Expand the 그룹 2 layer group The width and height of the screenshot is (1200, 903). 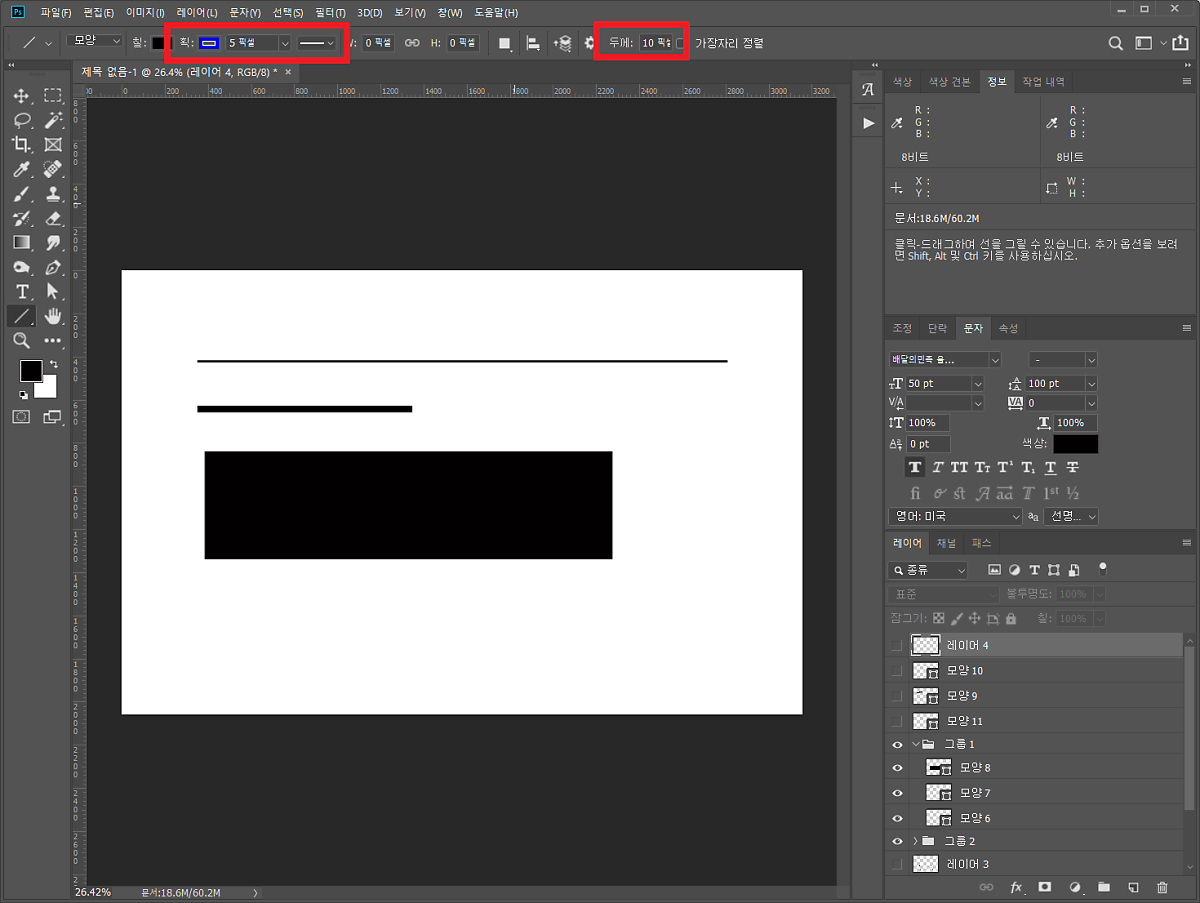coord(915,841)
